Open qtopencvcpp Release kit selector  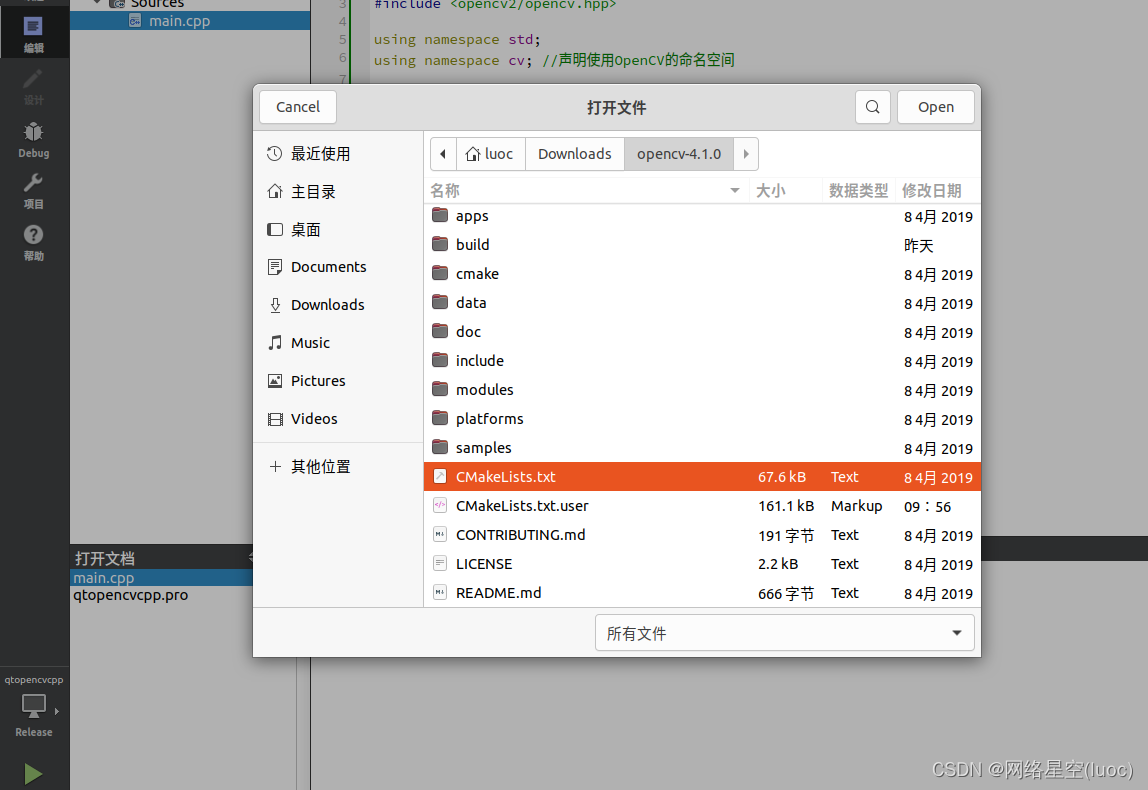pos(34,707)
